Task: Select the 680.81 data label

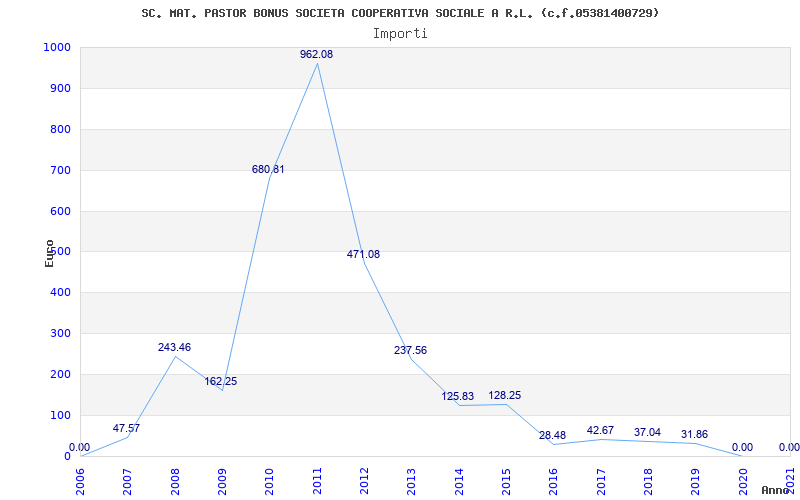Action: pyautogui.click(x=268, y=169)
